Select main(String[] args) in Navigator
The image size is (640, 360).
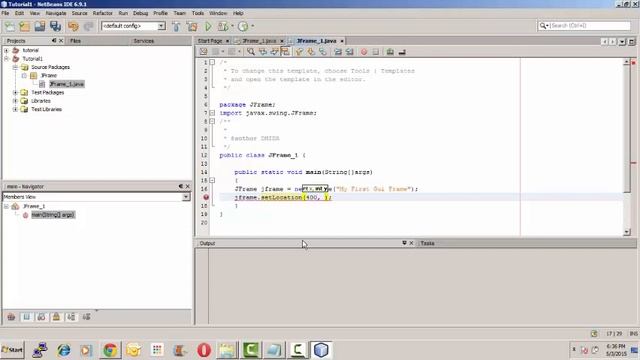coord(53,215)
